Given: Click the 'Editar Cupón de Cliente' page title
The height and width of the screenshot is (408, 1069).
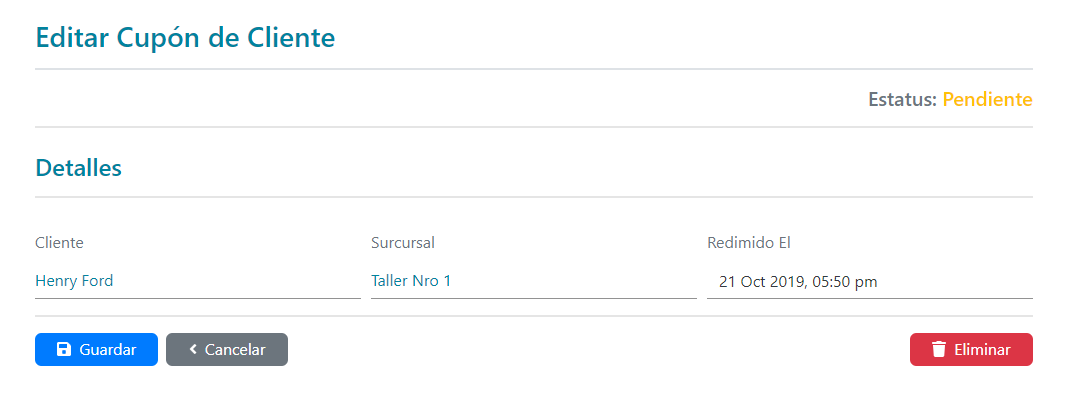Looking at the screenshot, I should click(x=185, y=38).
